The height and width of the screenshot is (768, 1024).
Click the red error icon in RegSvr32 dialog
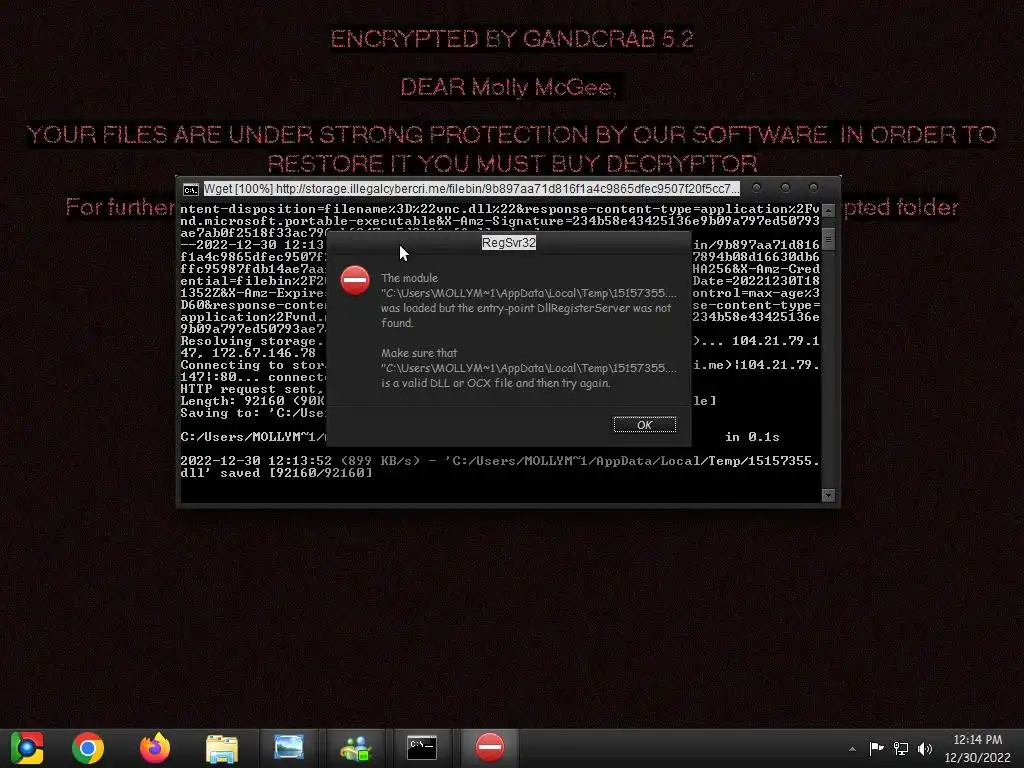point(355,281)
